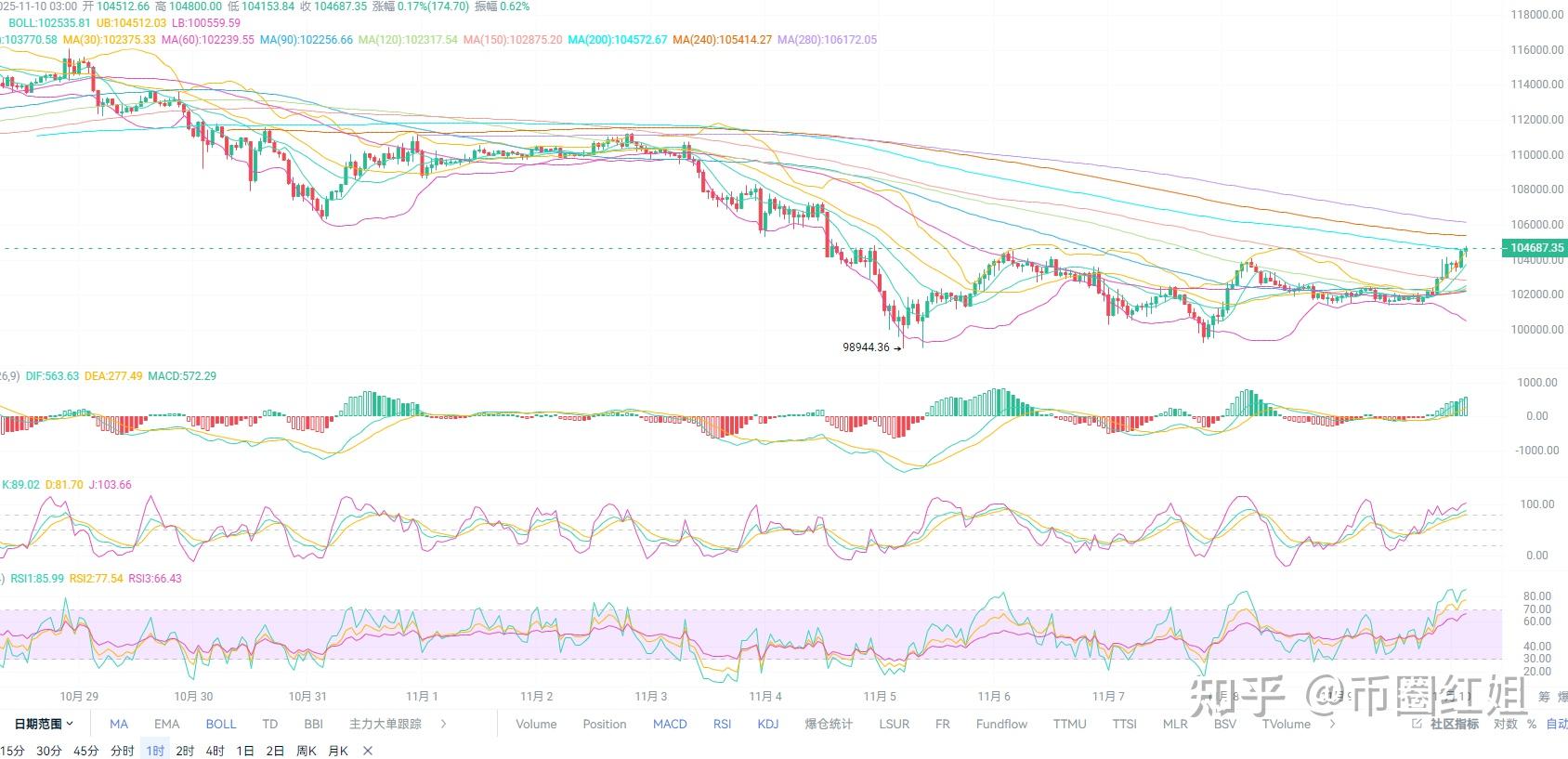Viewport: 1568px width, 759px height.
Task: Toggle the MACD sub-indicator
Action: (670, 724)
